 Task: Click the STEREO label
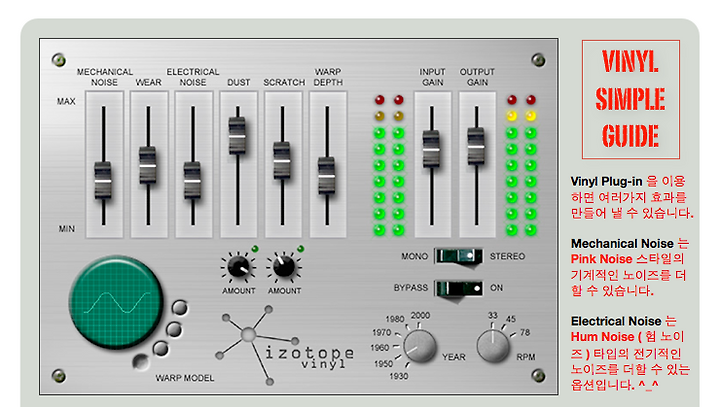(x=507, y=256)
